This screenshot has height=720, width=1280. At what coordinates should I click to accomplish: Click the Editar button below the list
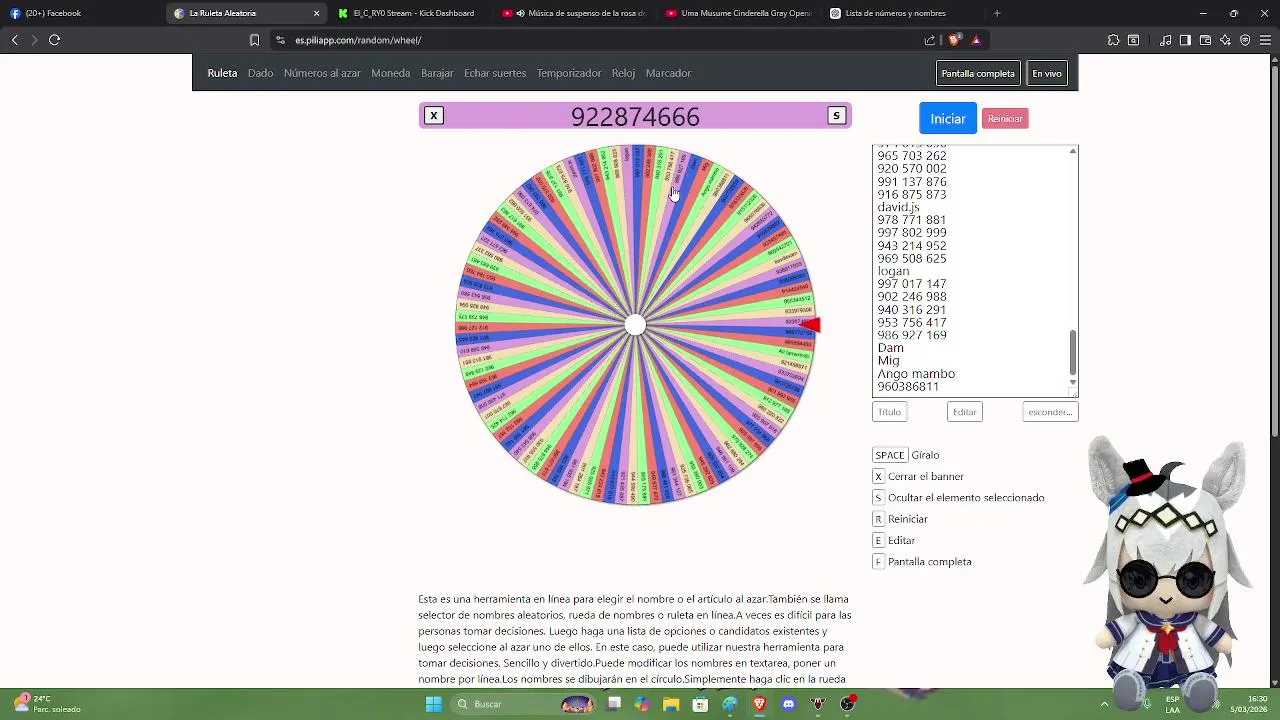964,412
